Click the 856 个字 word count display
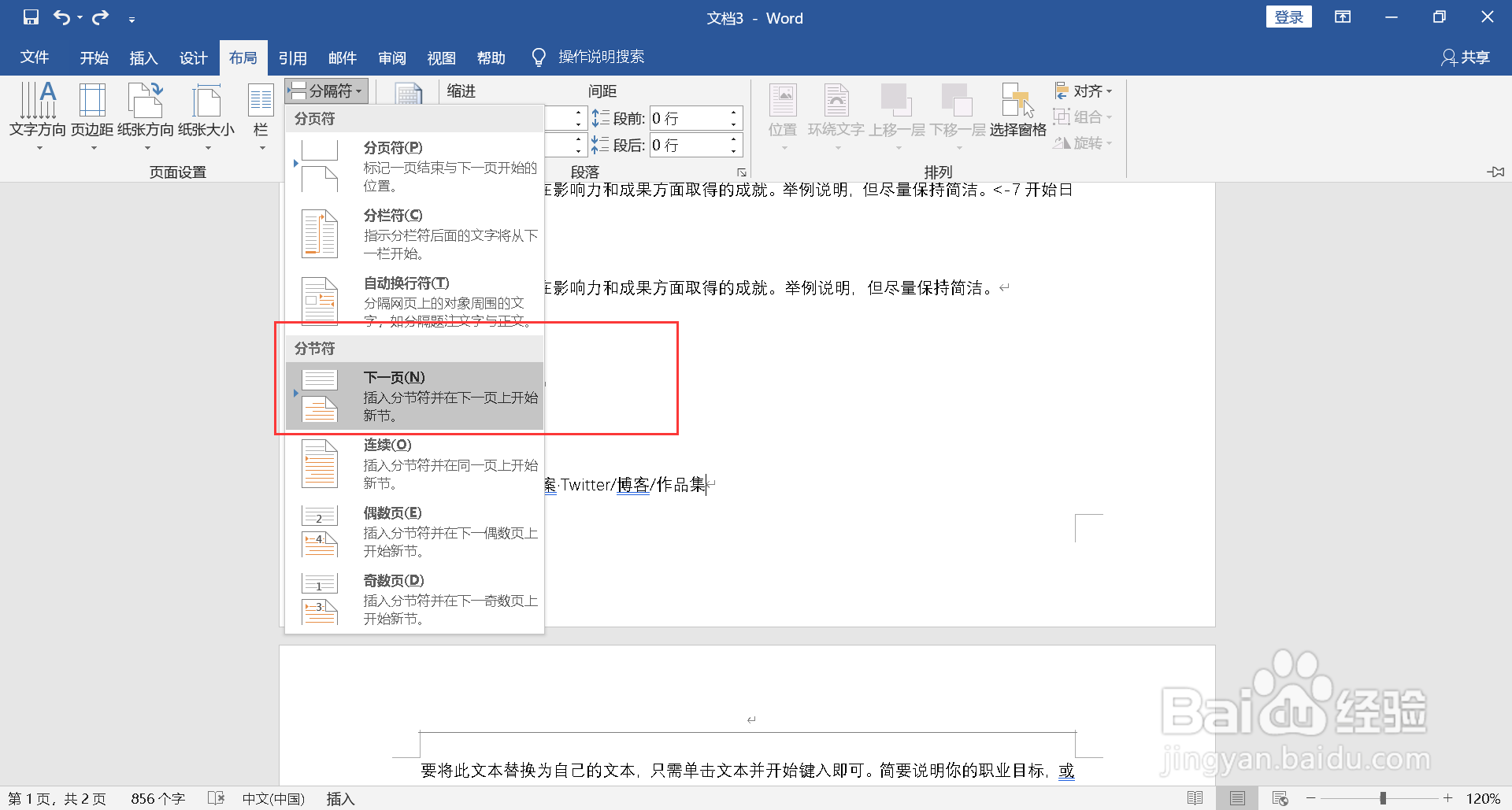This screenshot has width=1512, height=810. (x=157, y=797)
